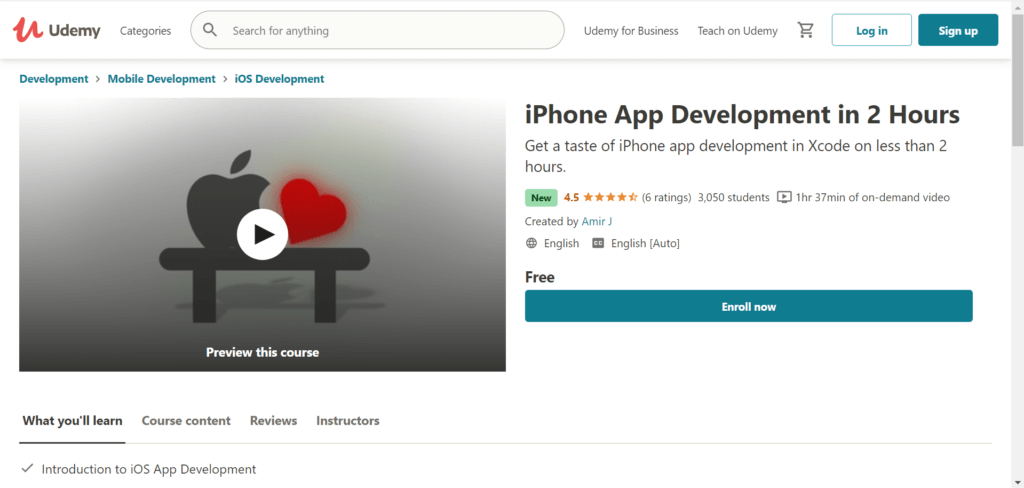Click the closed captions CC icon
Image resolution: width=1024 pixels, height=488 pixels.
click(x=598, y=243)
